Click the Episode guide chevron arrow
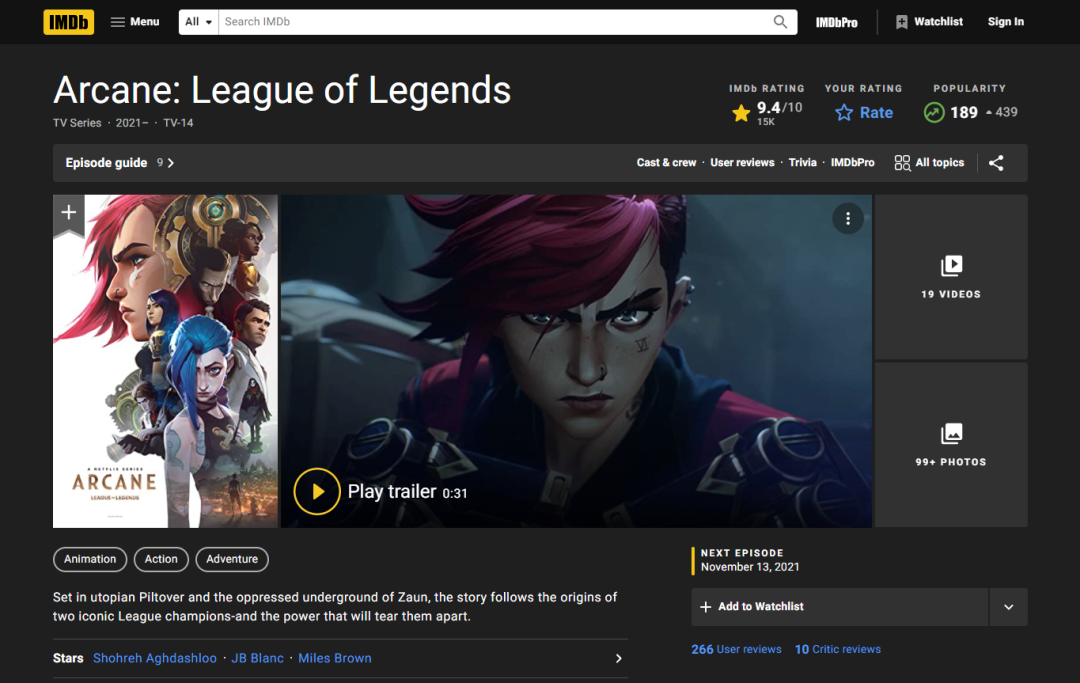Screen dimensions: 1080x683 click(171, 163)
